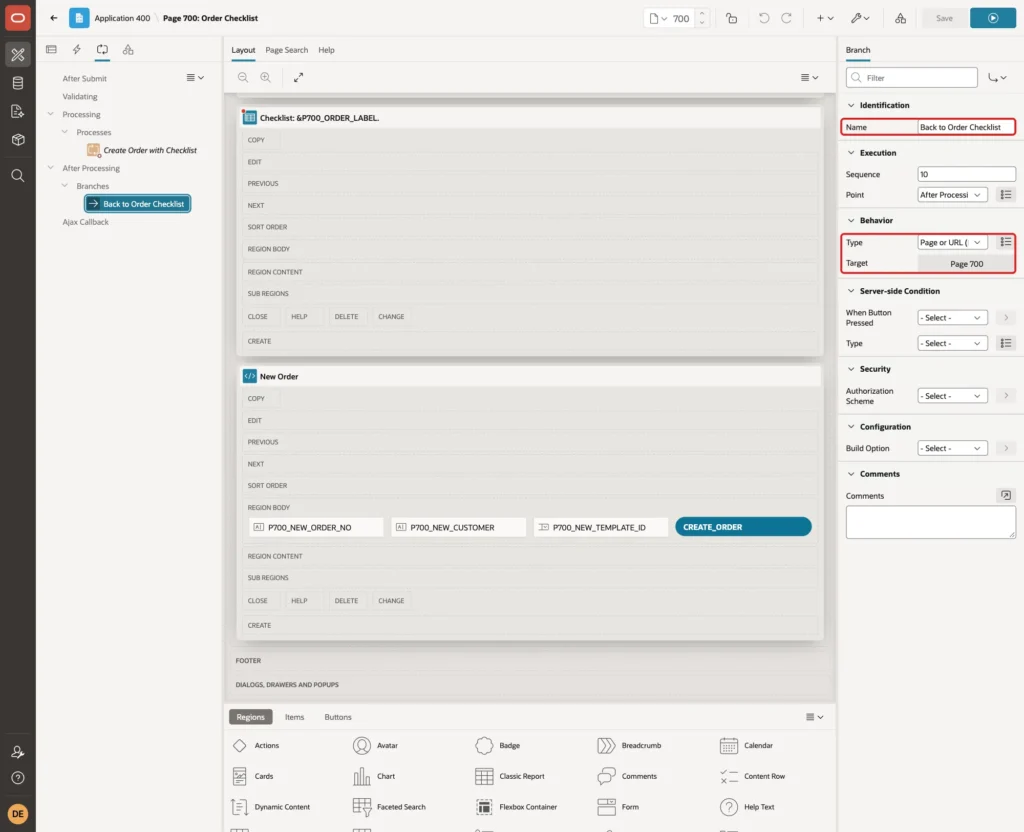Screen dimensions: 1024x832
Task: Open Shared Components icon in toolbar
Action: (x=900, y=18)
